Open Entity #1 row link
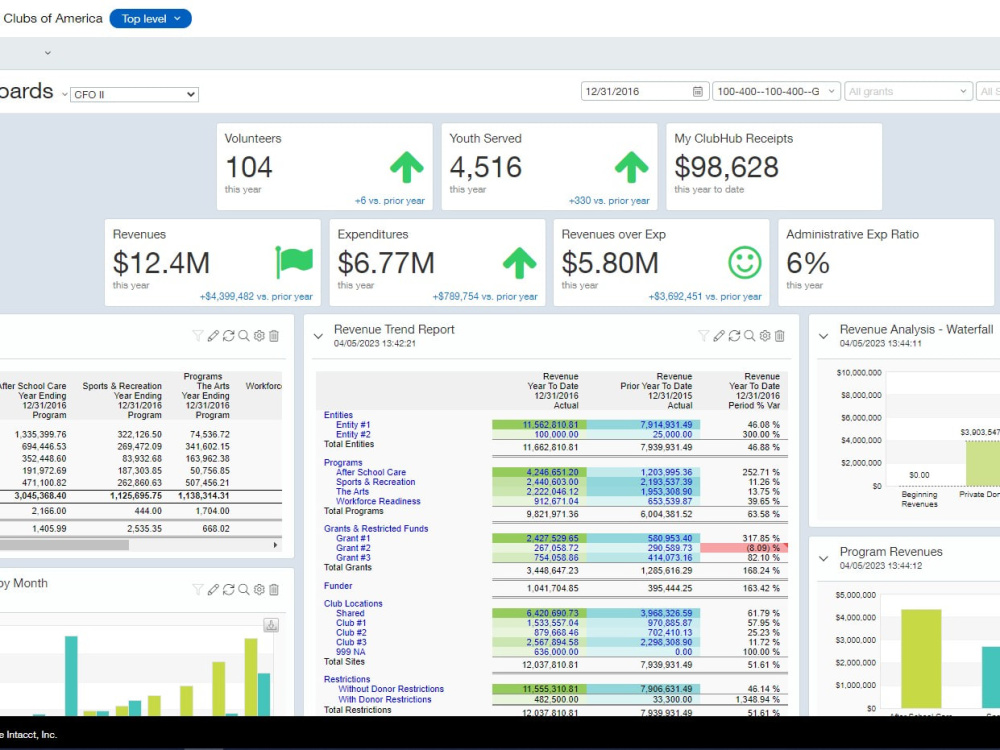Image resolution: width=1000 pixels, height=750 pixels. 353,425
